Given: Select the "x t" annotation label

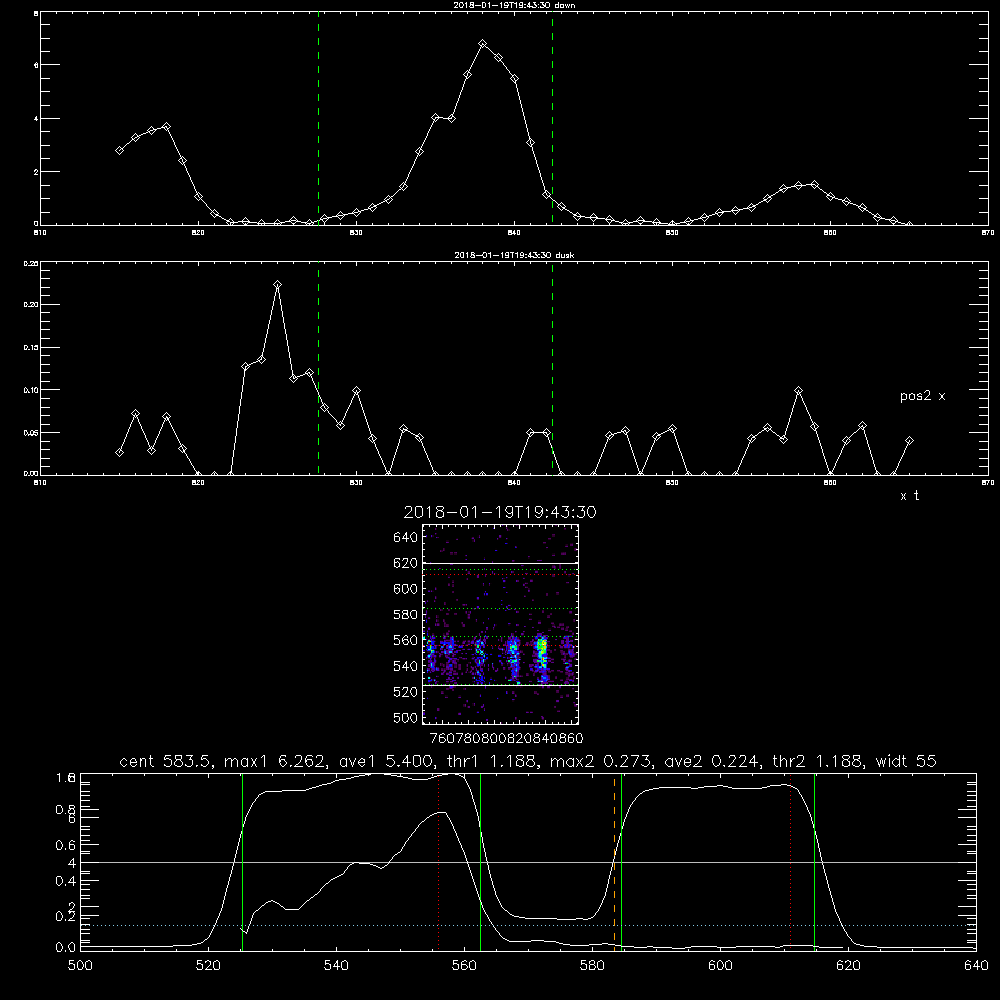Looking at the screenshot, I should [x=909, y=496].
